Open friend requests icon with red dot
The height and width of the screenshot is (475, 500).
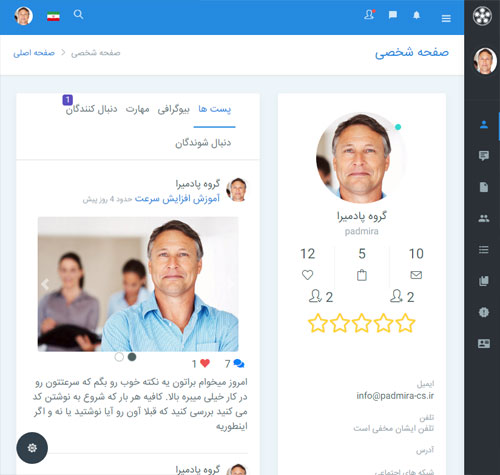tap(369, 15)
